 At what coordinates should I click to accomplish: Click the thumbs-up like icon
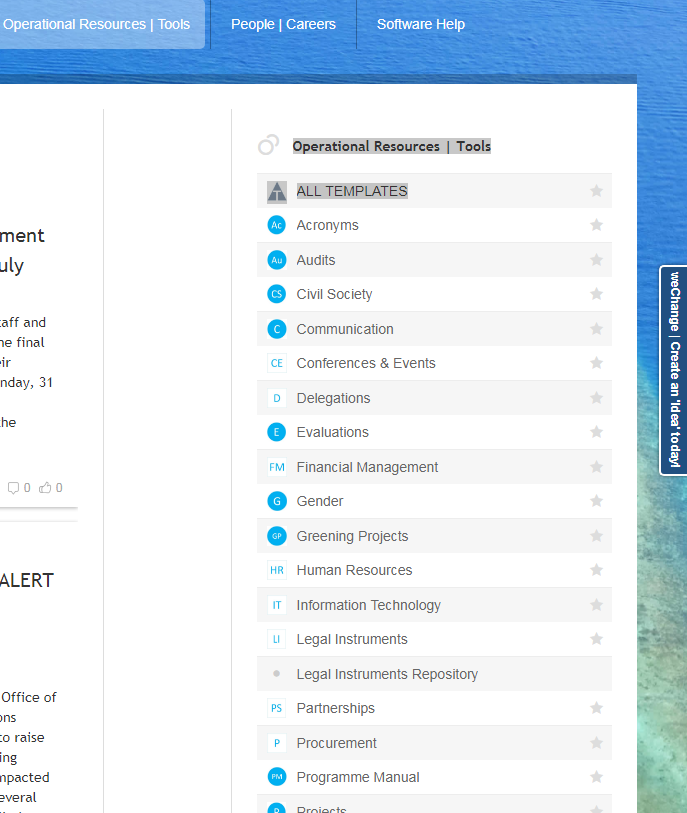(x=45, y=487)
